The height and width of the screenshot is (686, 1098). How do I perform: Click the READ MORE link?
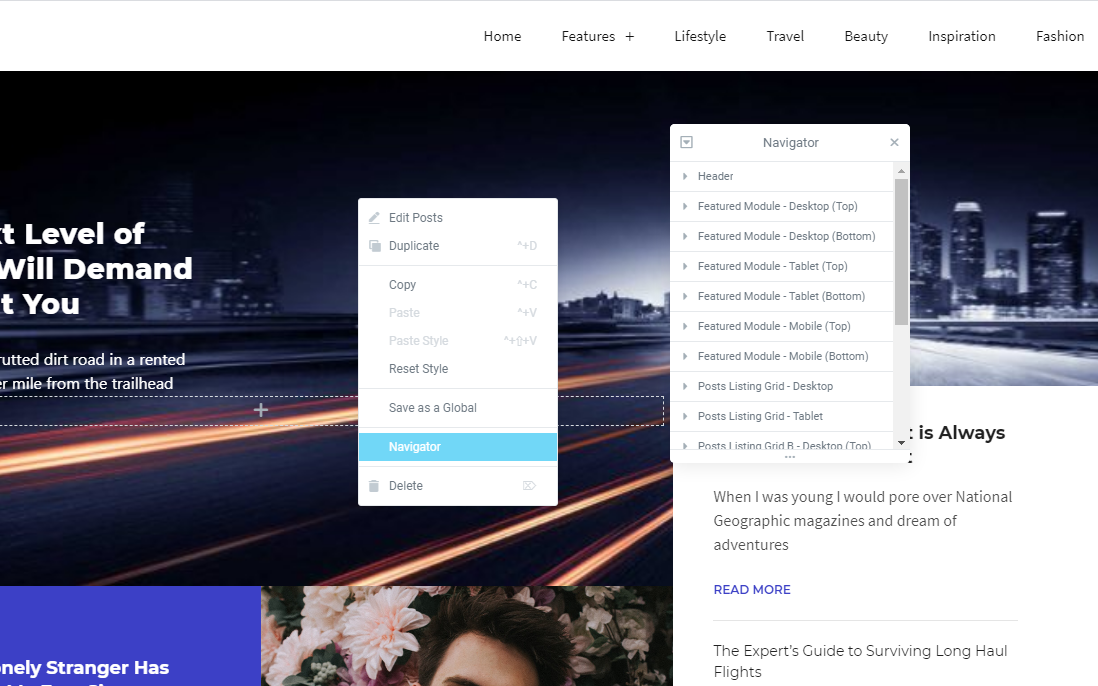(x=752, y=590)
